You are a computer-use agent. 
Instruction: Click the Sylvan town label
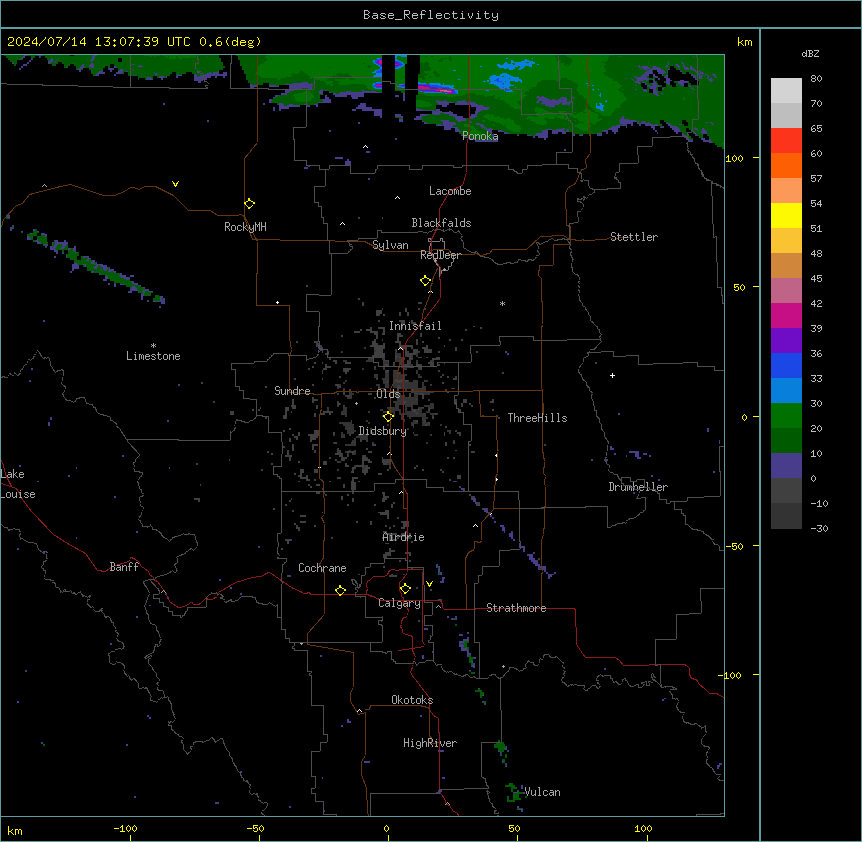click(390, 245)
